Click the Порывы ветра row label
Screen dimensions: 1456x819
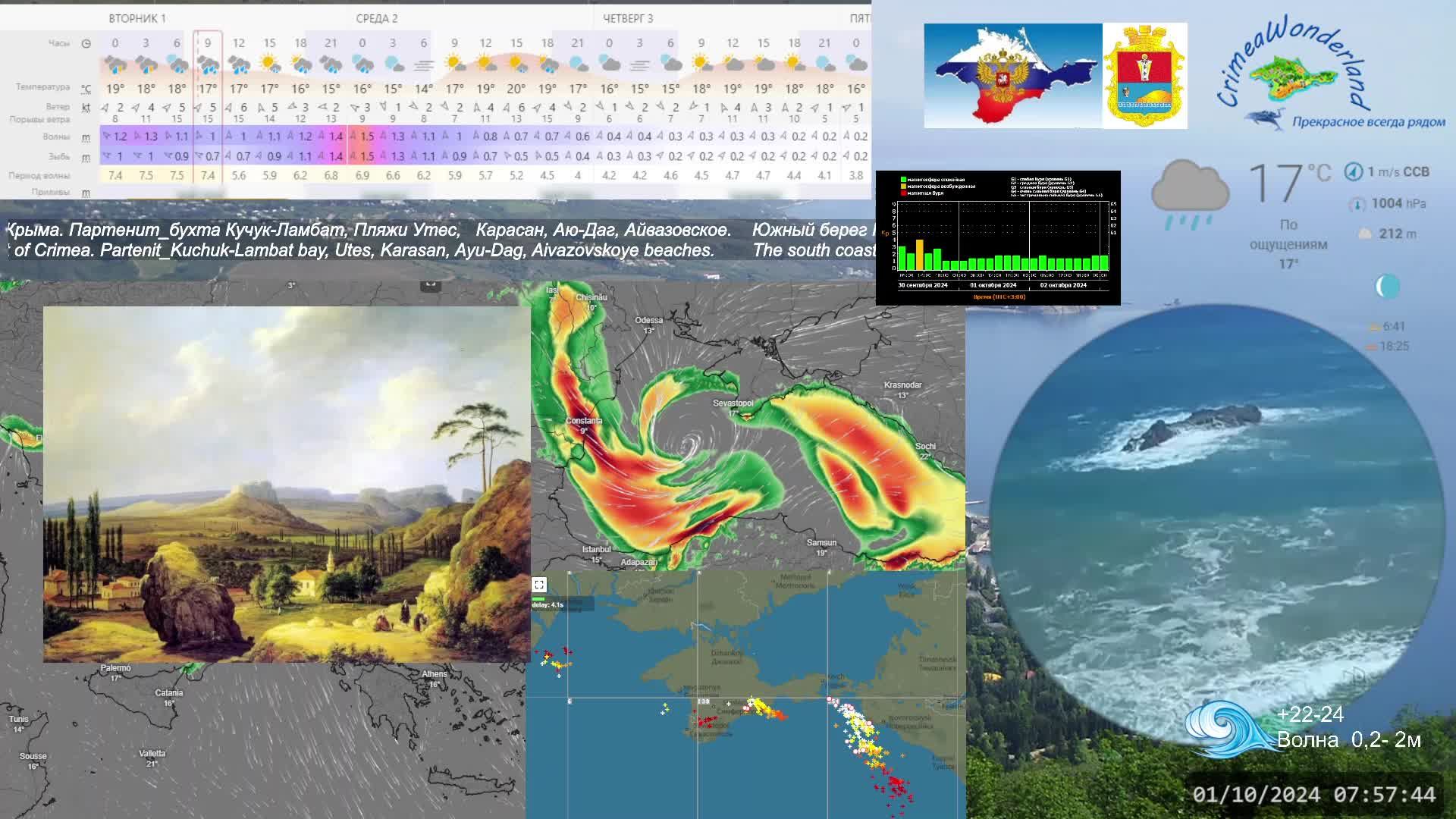click(39, 120)
